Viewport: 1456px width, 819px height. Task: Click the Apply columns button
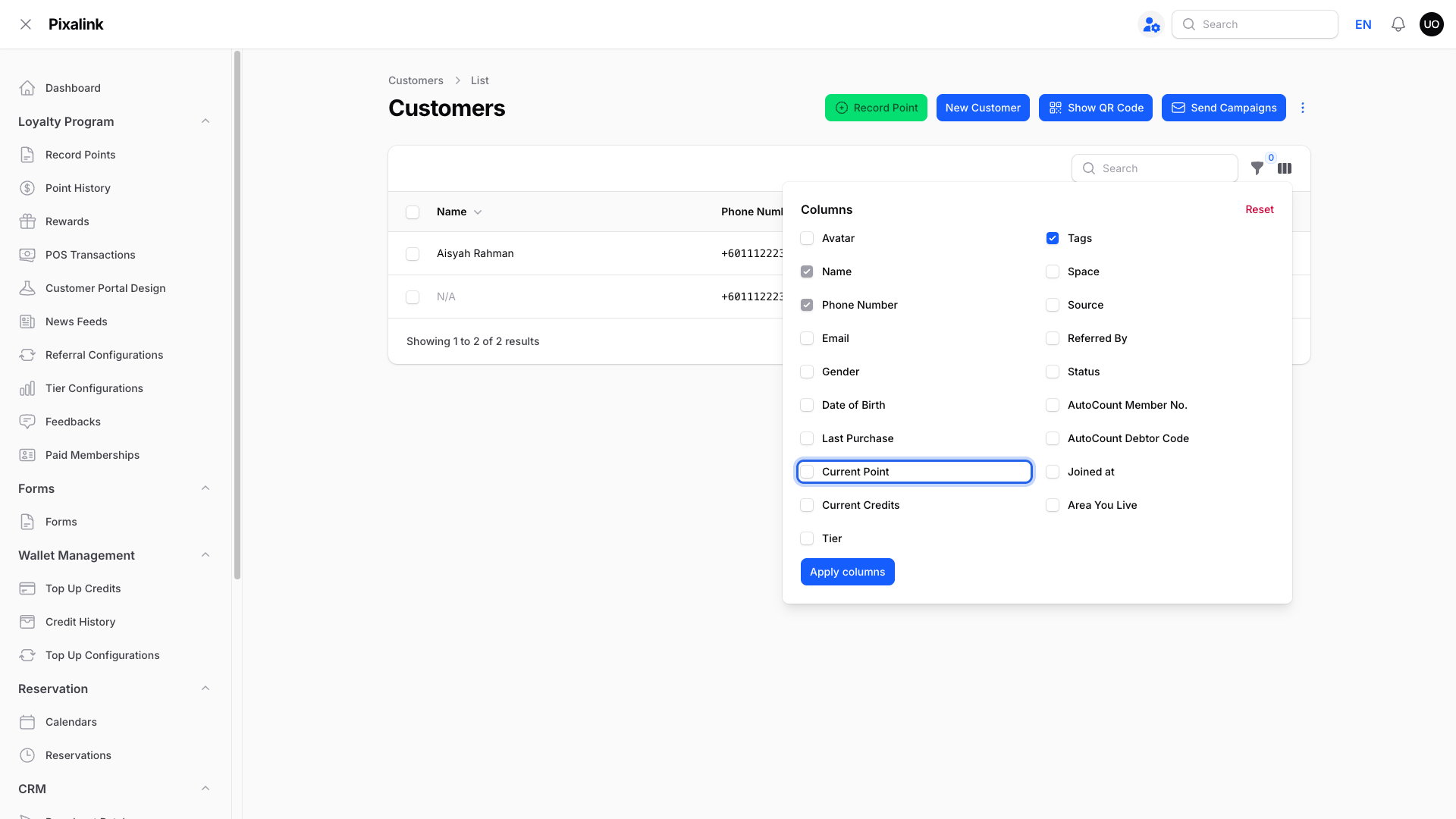[x=848, y=572]
